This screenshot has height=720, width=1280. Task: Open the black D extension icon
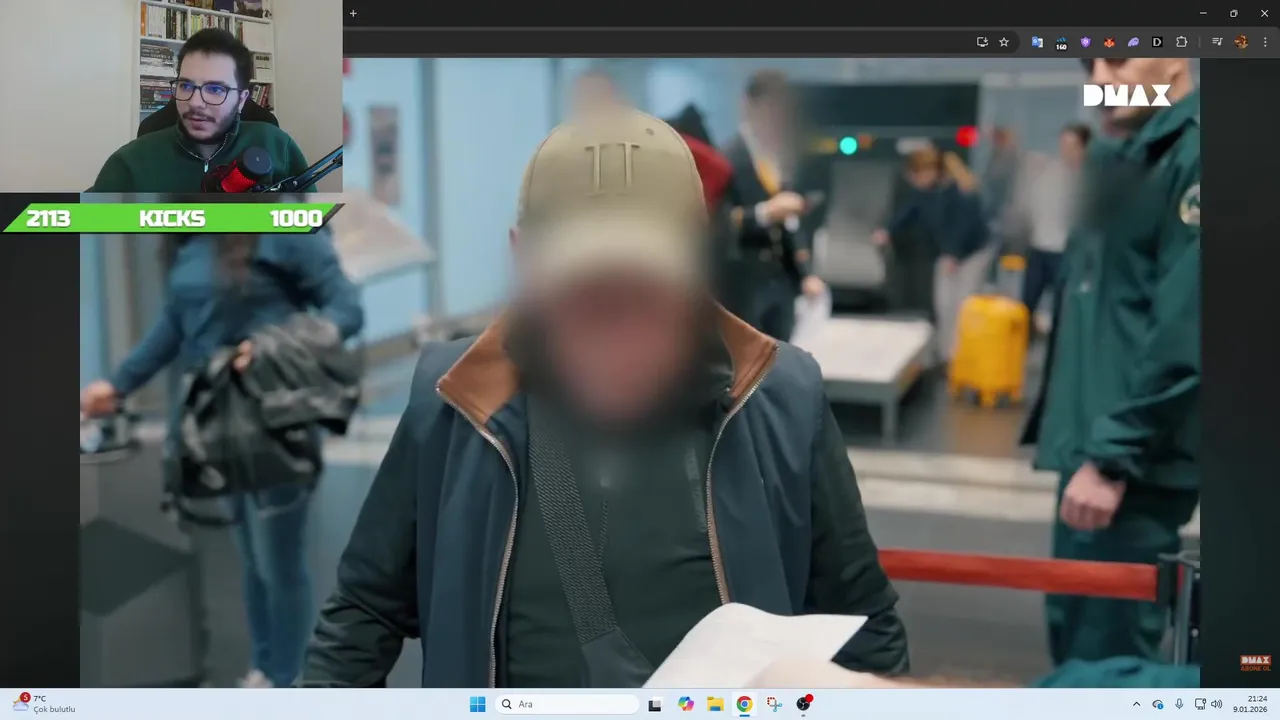1157,42
